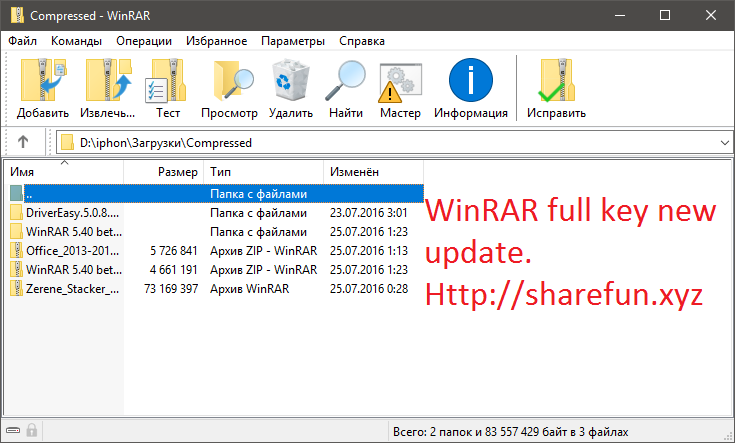Open the Найти magnifier search tool
Screen dimensions: 735x443
[x=345, y=81]
